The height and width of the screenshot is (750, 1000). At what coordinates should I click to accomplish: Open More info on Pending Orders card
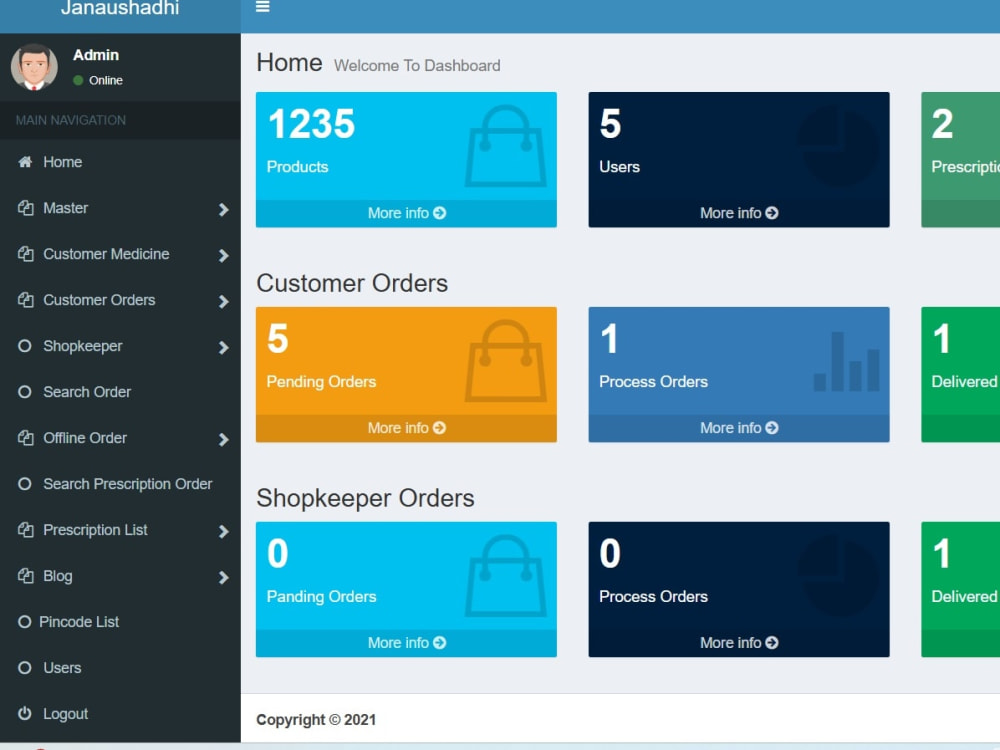[406, 428]
